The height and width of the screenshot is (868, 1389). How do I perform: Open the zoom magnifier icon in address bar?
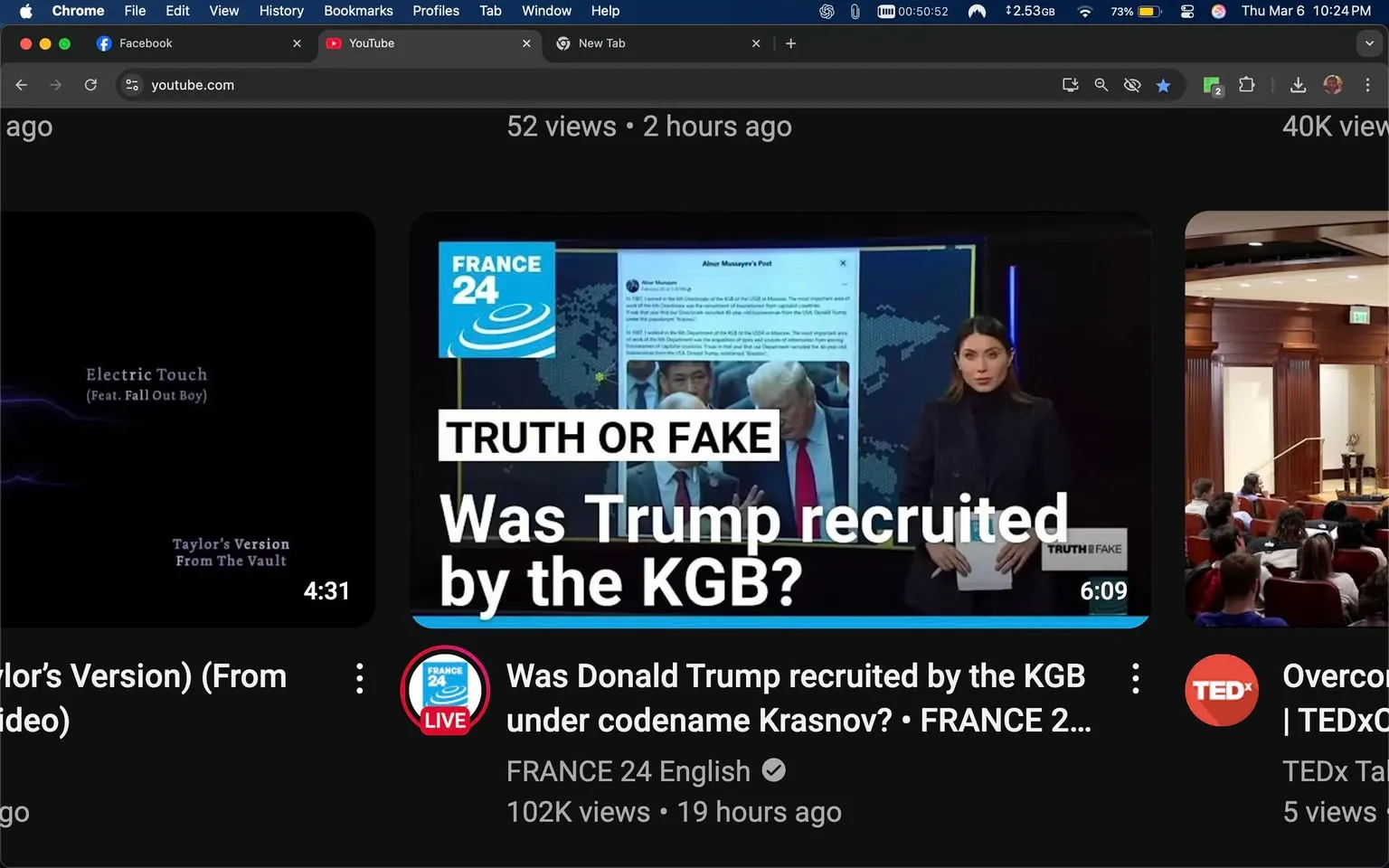pos(1101,84)
